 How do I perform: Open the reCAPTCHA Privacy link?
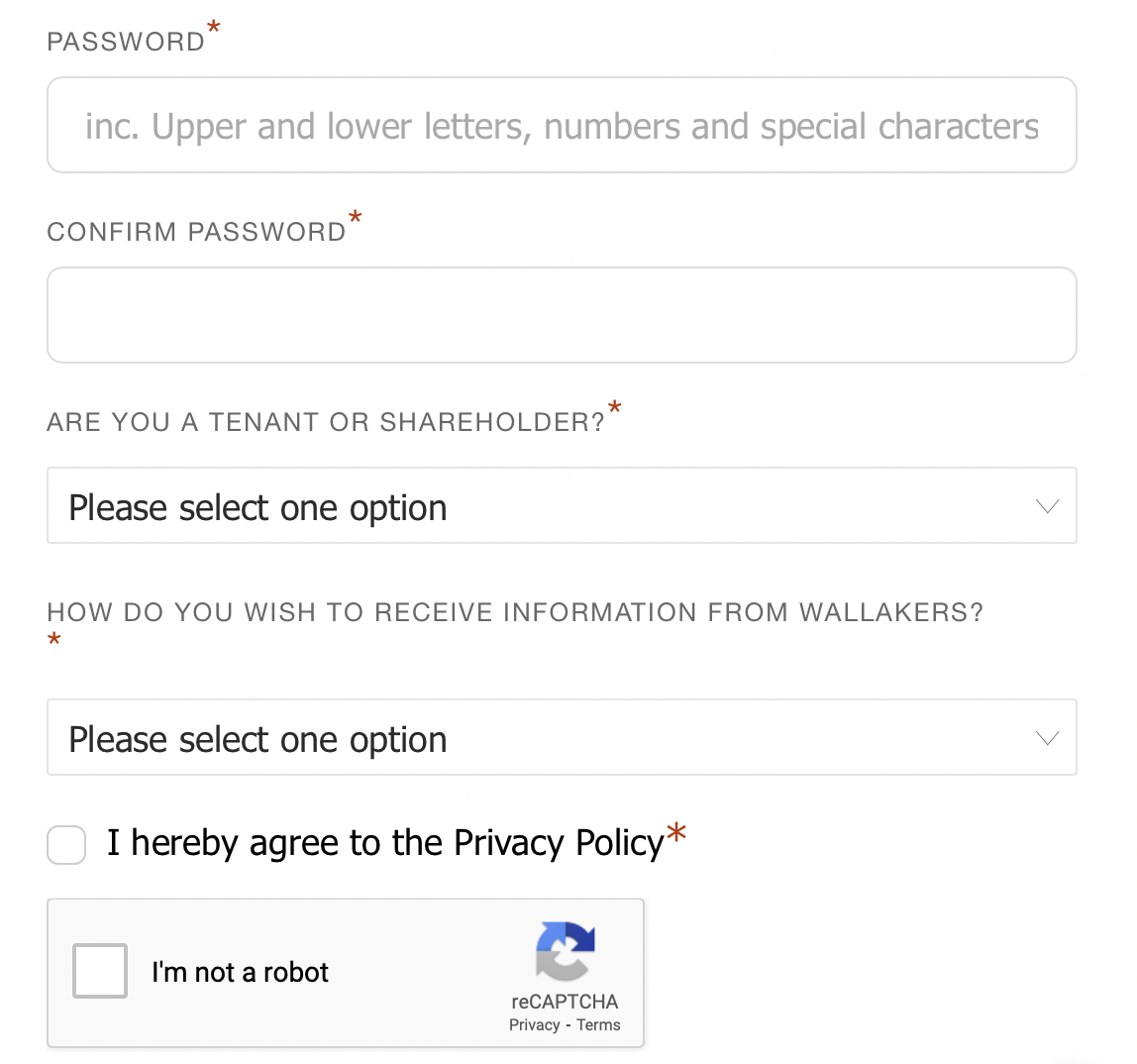pos(535,1025)
